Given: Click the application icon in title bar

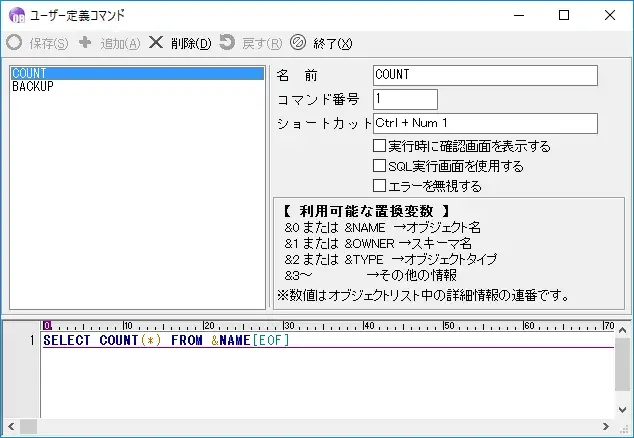Looking at the screenshot, I should click(16, 15).
